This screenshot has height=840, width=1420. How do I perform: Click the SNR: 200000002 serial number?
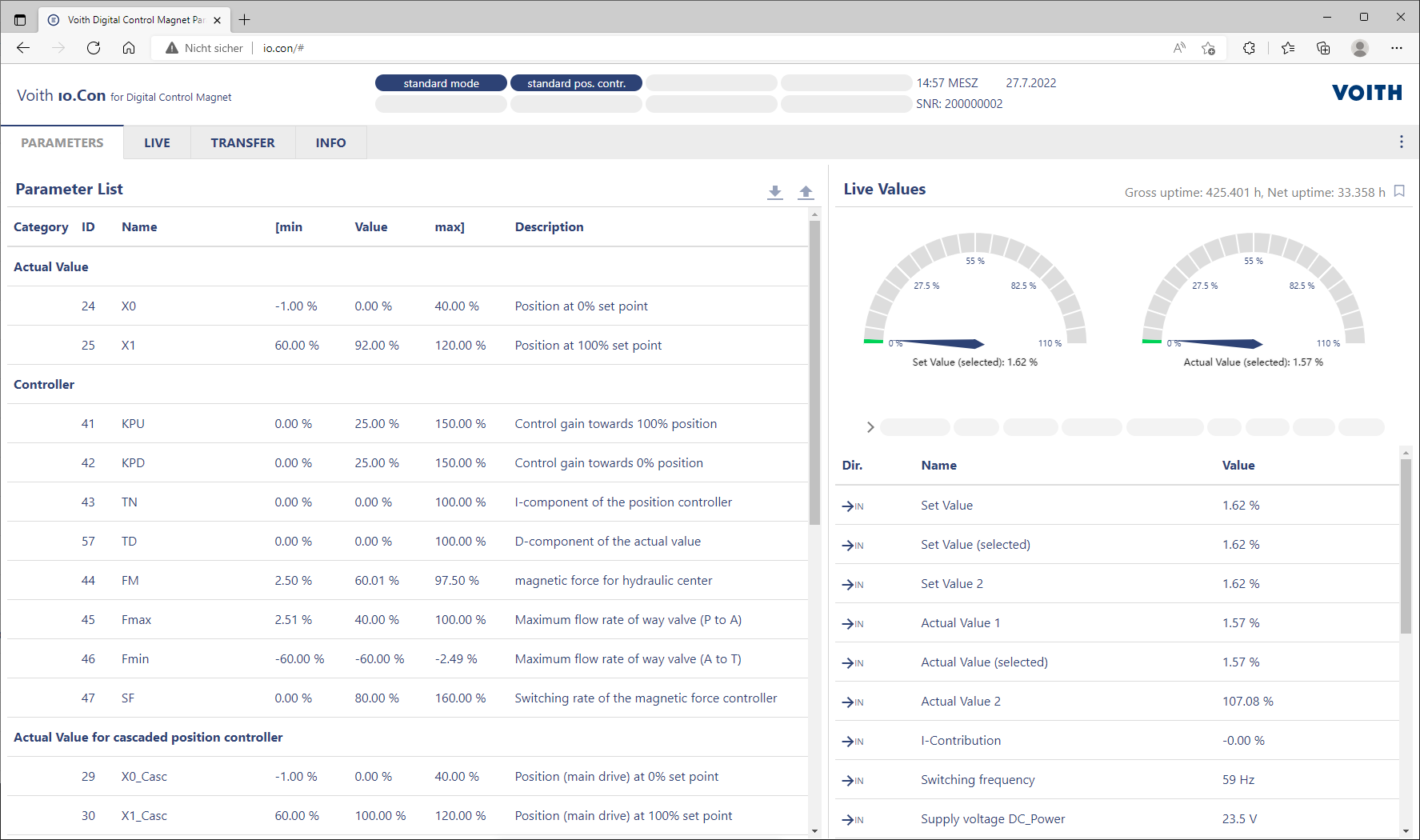958,104
